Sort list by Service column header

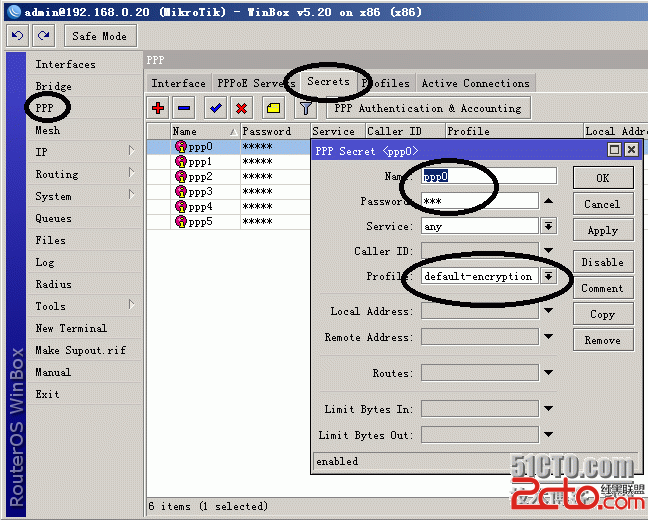click(337, 131)
